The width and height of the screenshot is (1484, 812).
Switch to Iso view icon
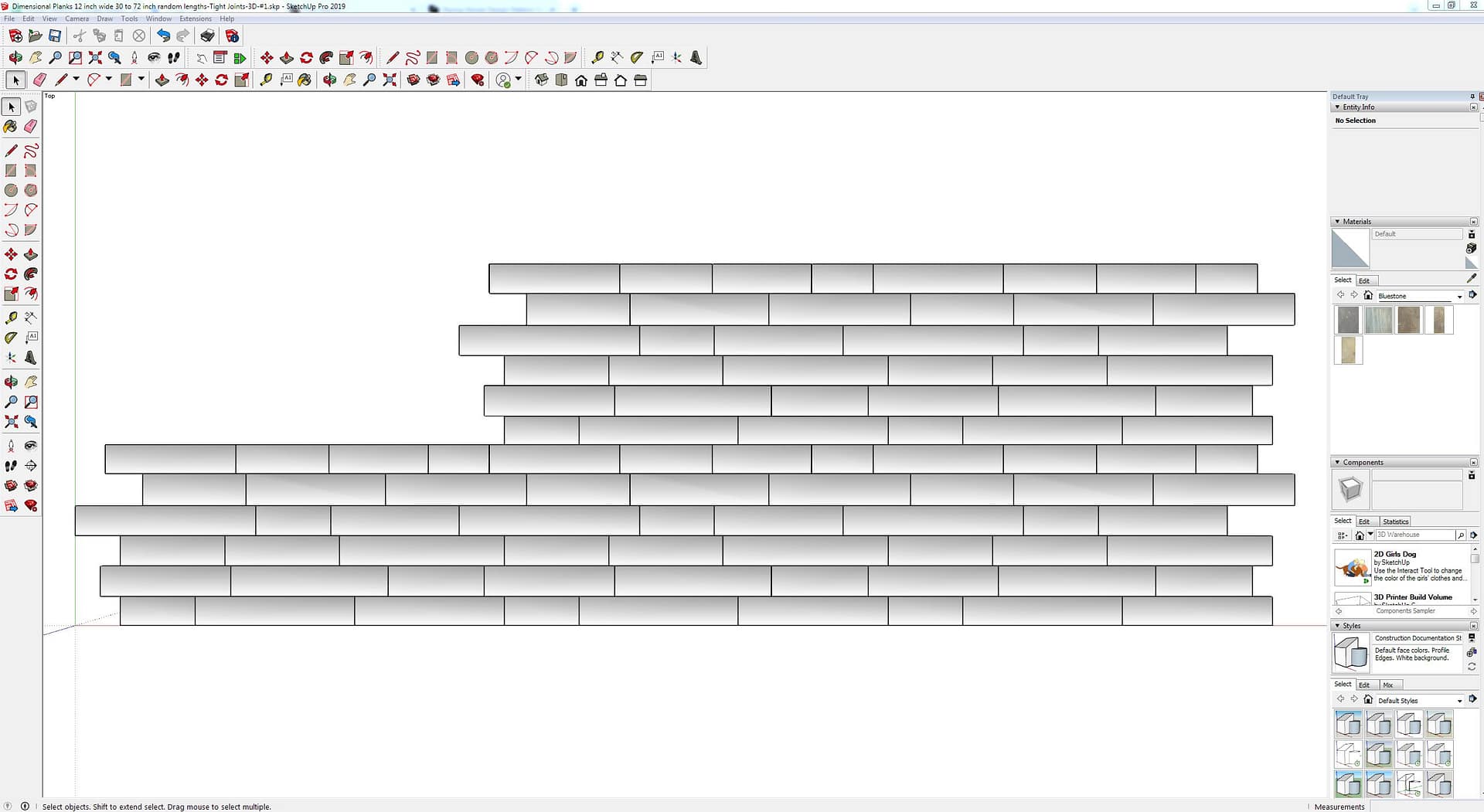click(541, 80)
